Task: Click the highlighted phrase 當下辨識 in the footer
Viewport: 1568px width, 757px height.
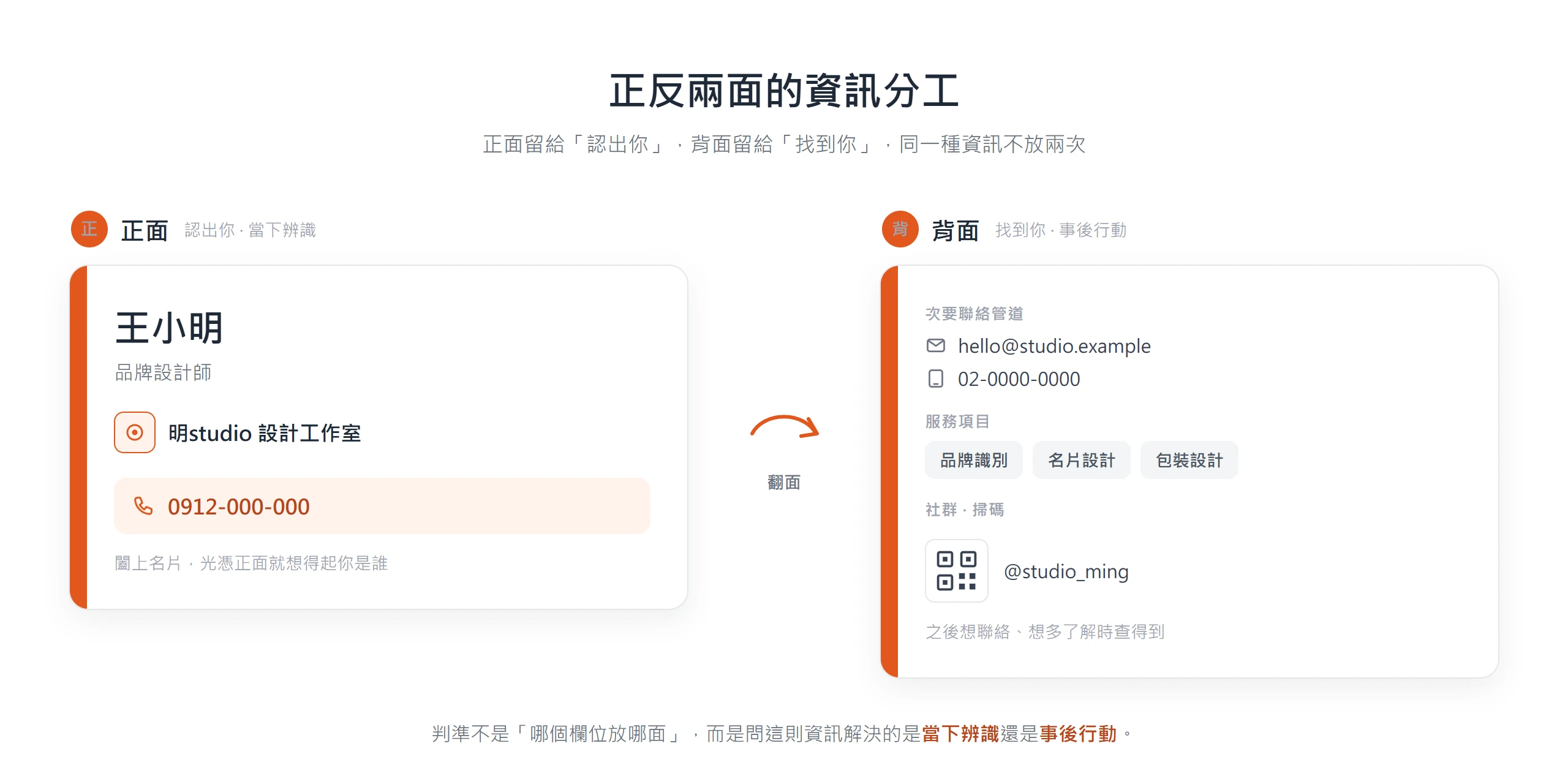Action: [x=960, y=733]
